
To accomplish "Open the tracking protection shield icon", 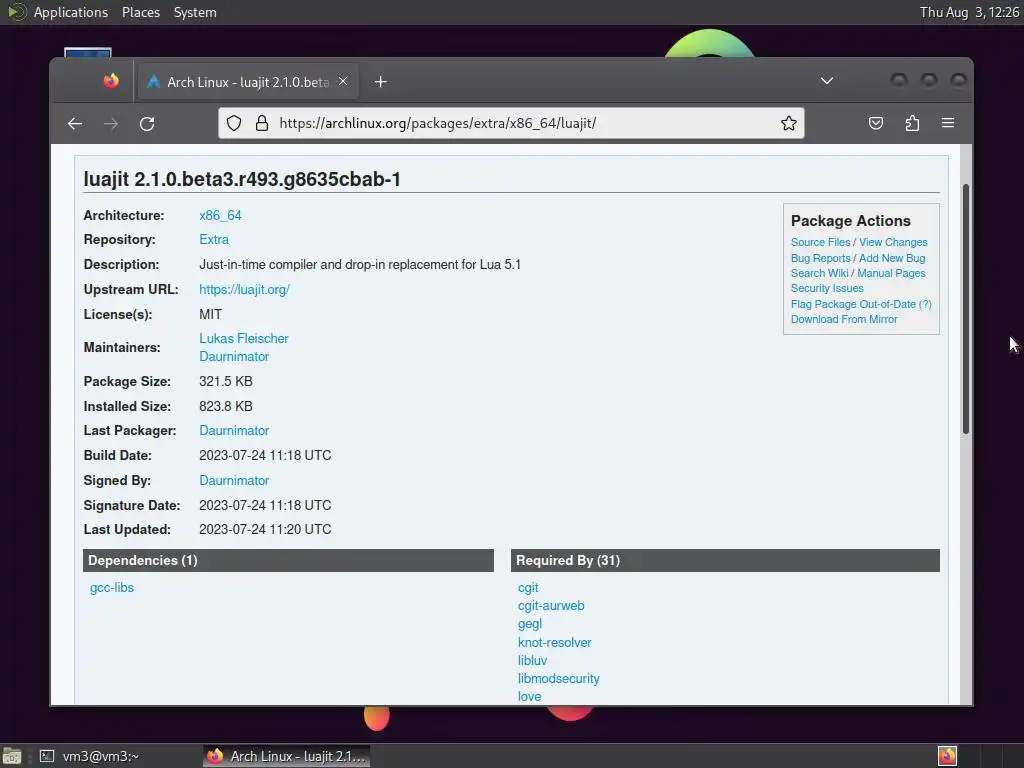I will 234,123.
